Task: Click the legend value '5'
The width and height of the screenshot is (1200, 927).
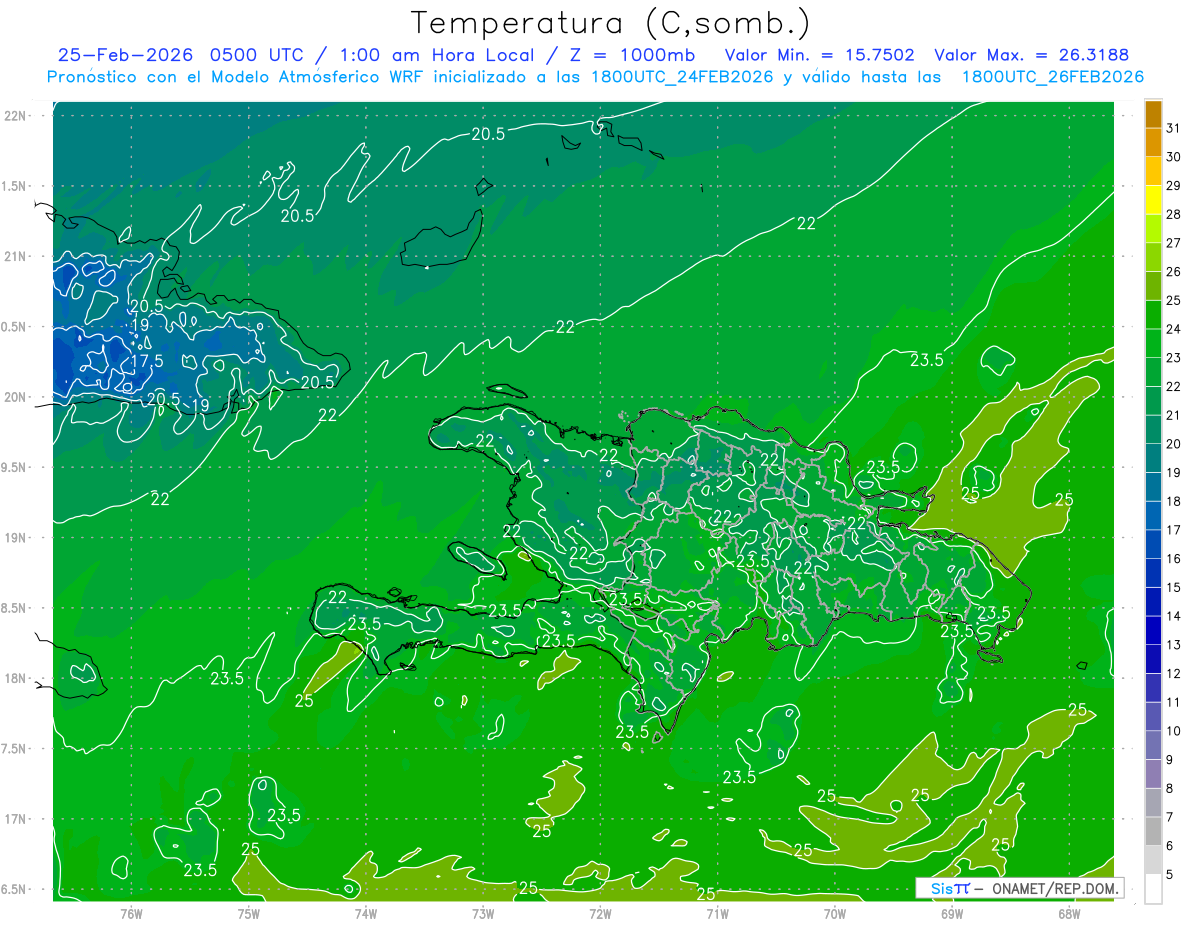Action: 1170,874
